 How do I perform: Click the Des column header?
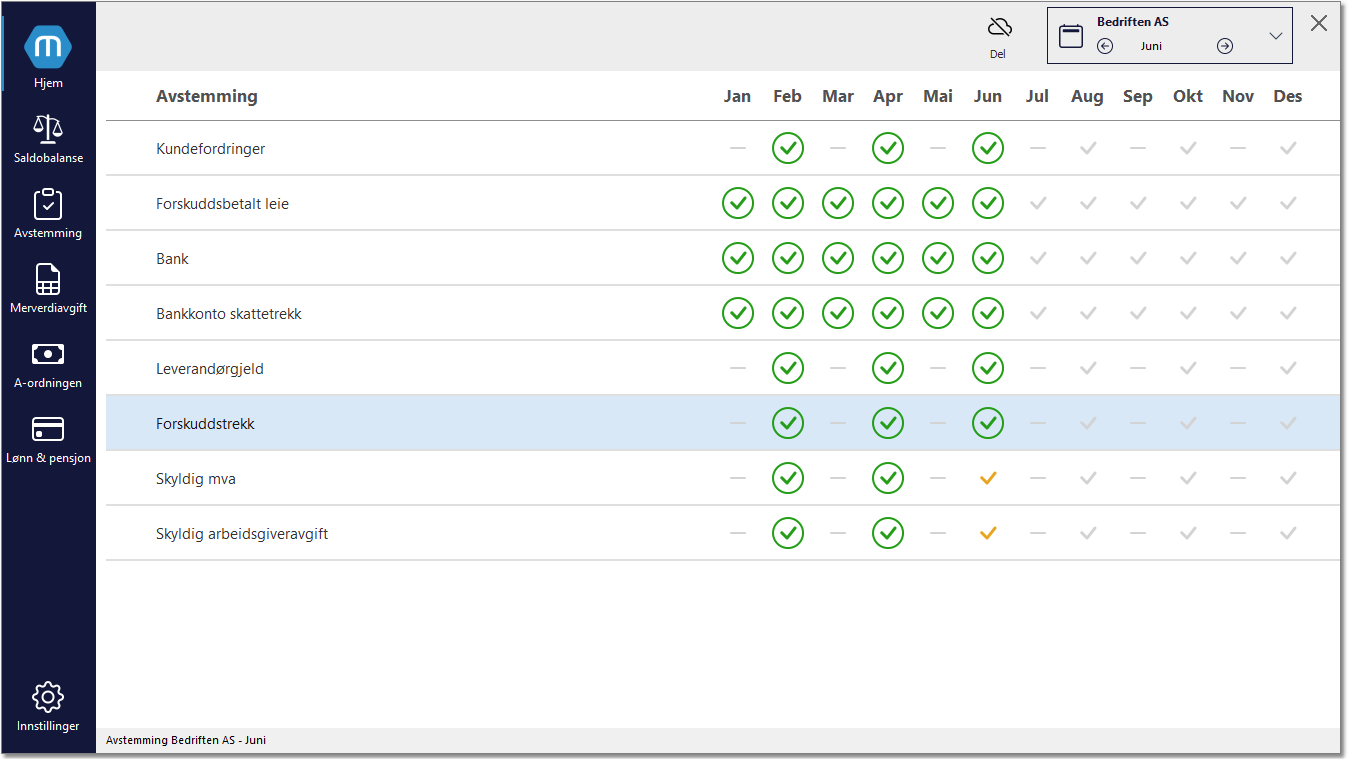point(1288,96)
